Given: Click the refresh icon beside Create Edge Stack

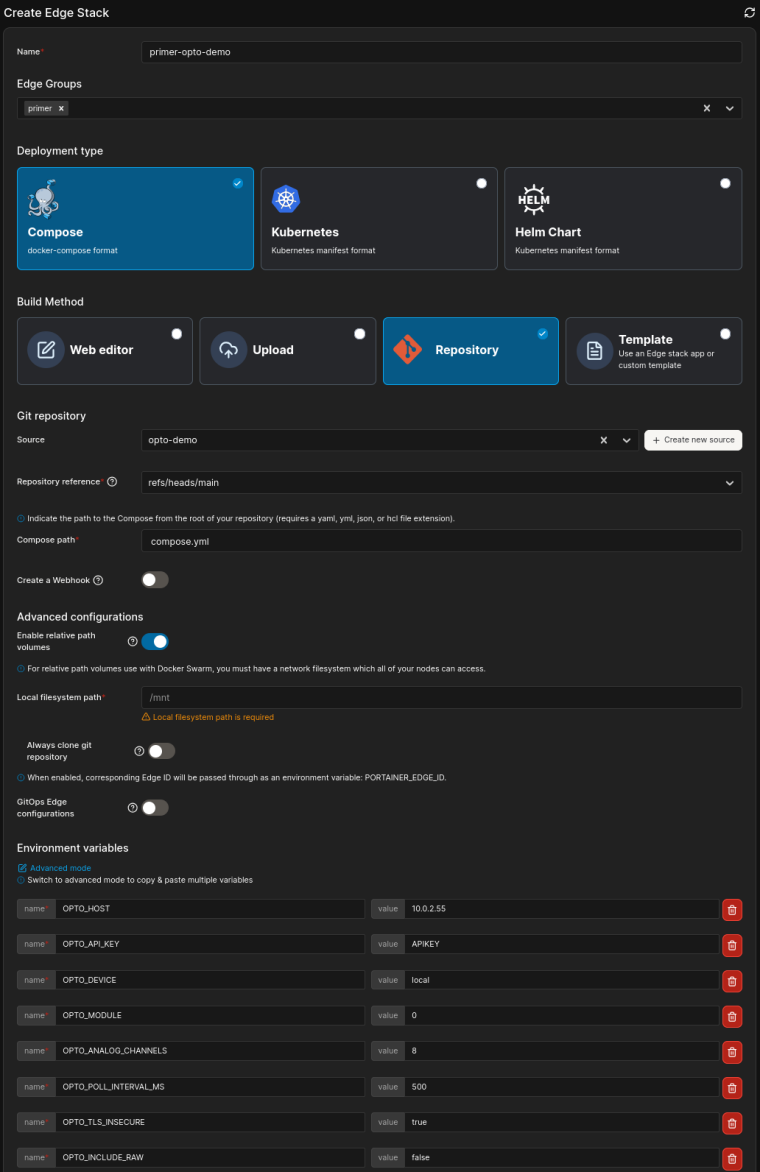Looking at the screenshot, I should [750, 13].
